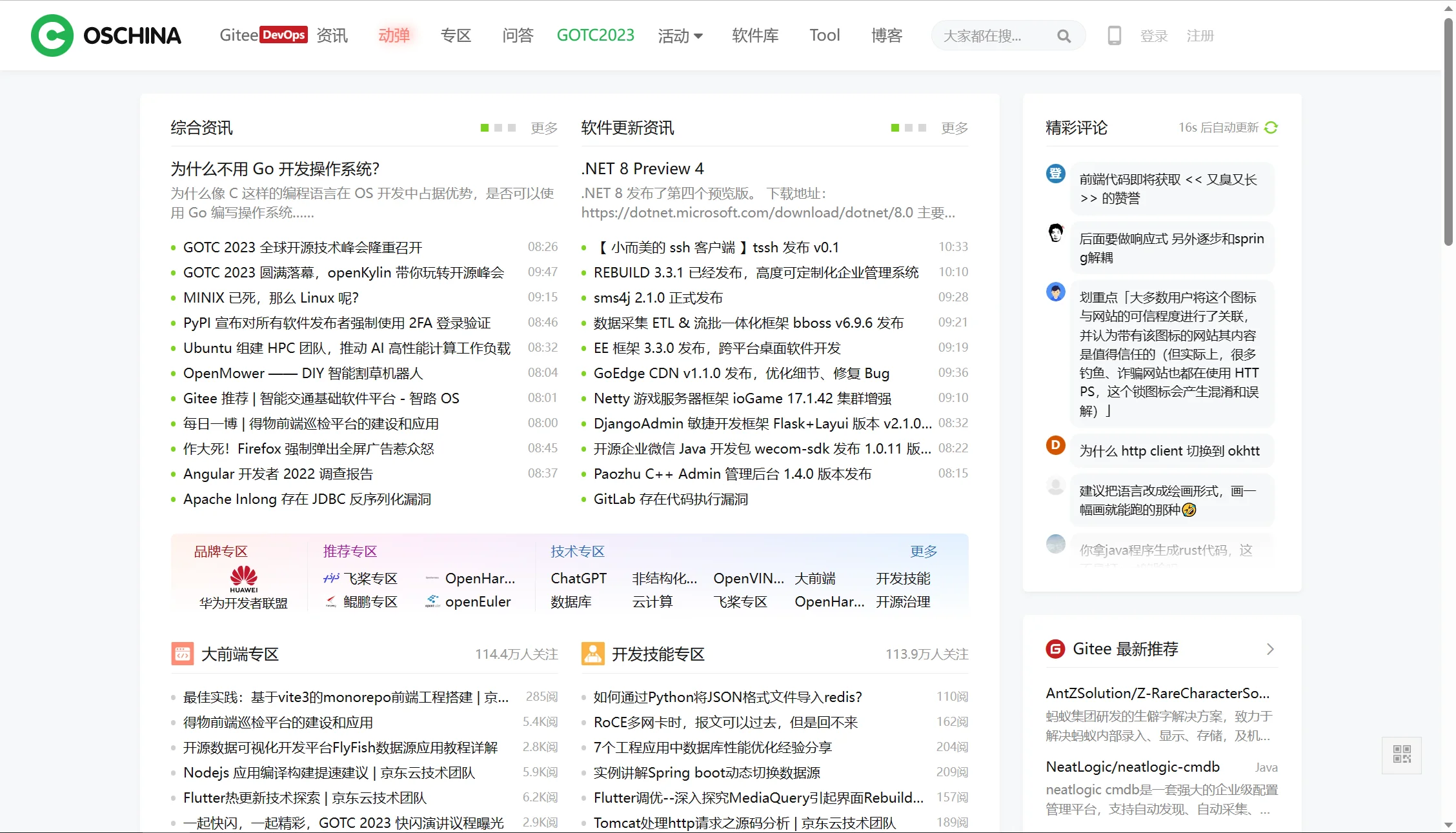The height and width of the screenshot is (833, 1456).
Task: Click the vertical page scrollbar thumb
Action: (x=1448, y=132)
